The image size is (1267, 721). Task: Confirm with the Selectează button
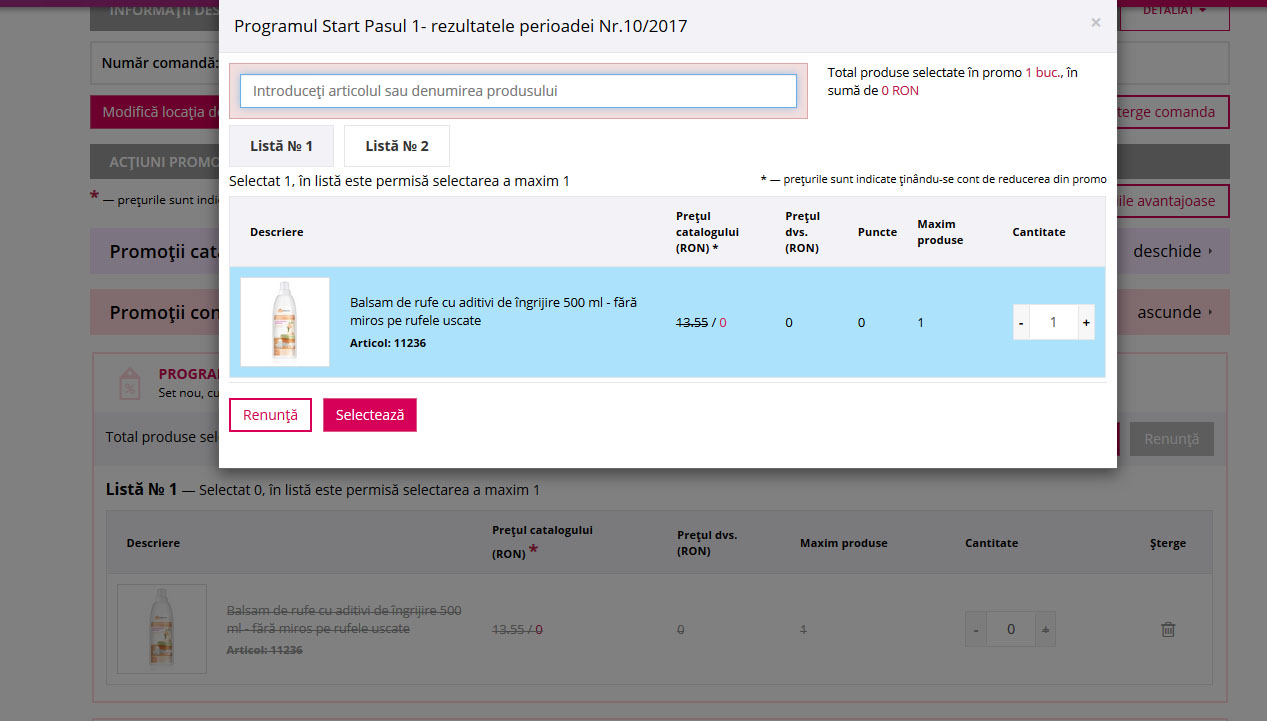tap(370, 415)
